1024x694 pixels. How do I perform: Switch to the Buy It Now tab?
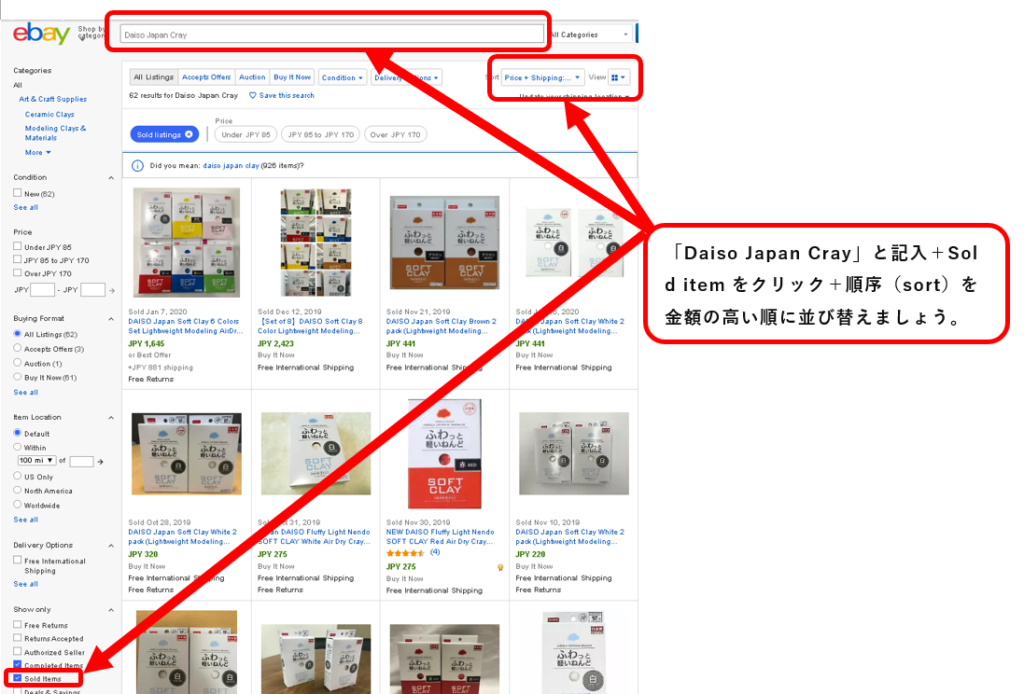[292, 77]
